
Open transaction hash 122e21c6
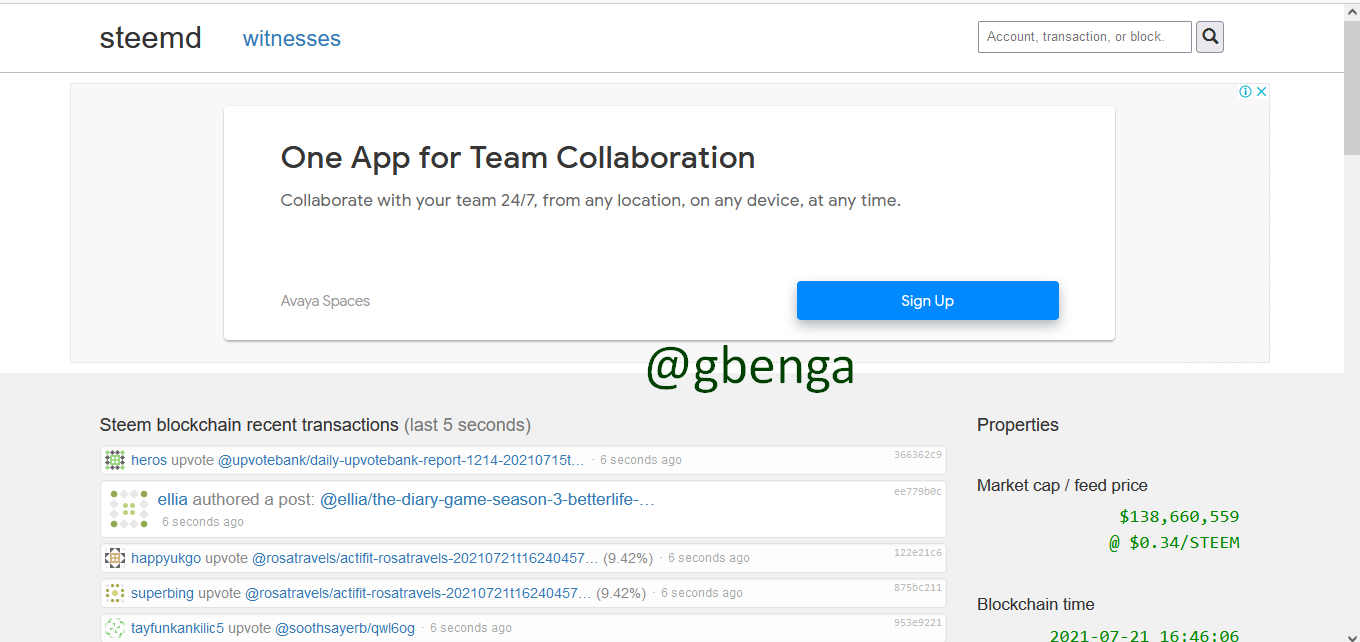point(917,553)
